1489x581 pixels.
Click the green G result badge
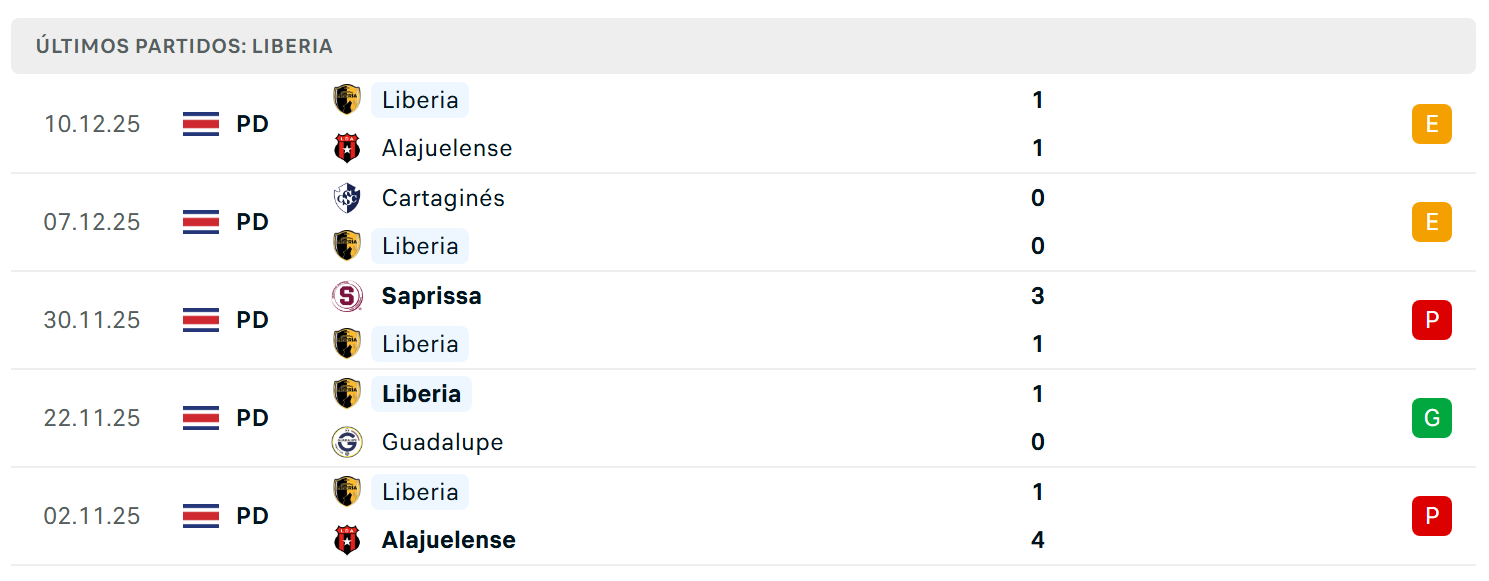click(x=1431, y=418)
